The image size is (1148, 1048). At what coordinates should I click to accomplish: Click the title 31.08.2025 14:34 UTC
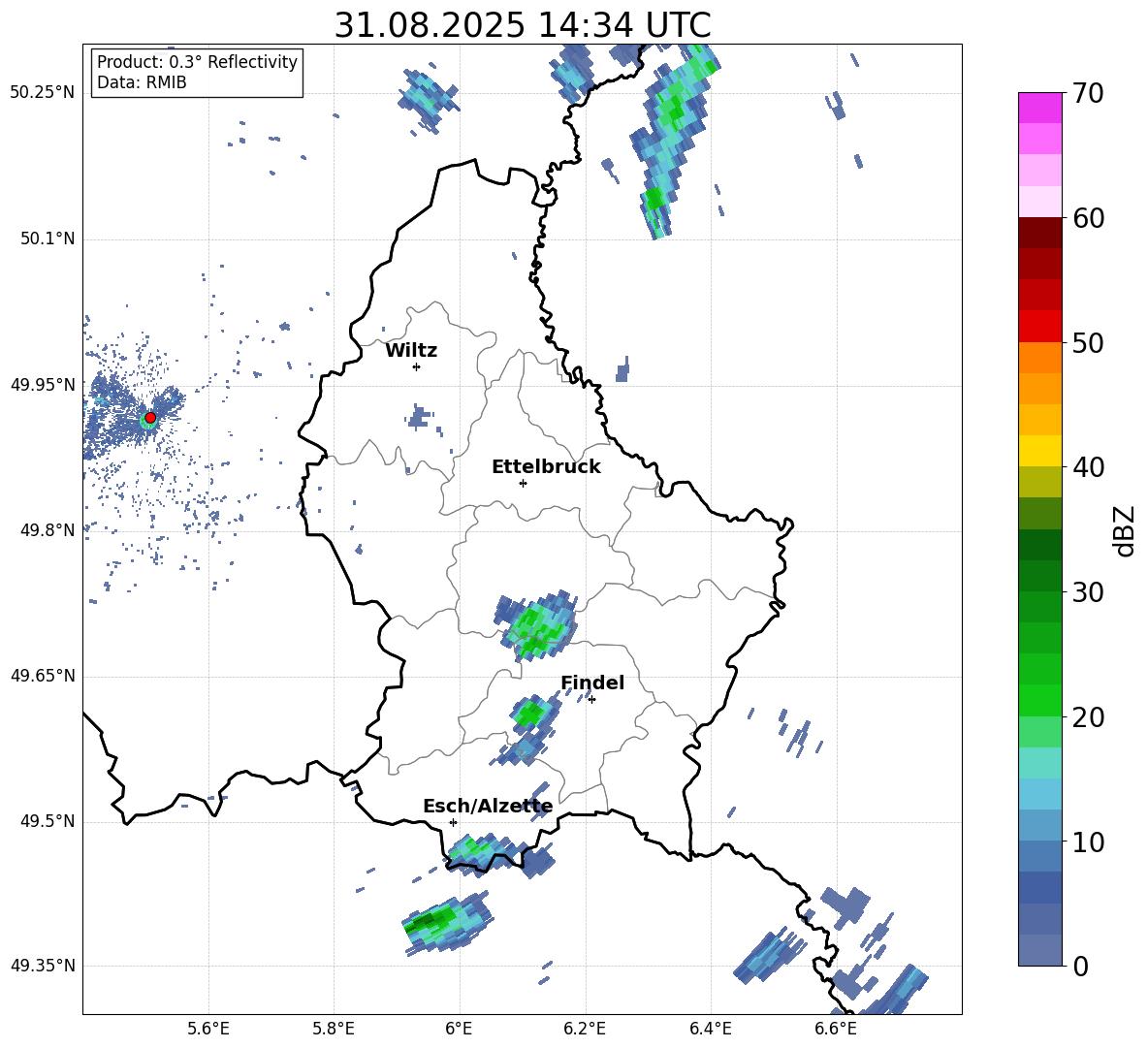tap(523, 25)
